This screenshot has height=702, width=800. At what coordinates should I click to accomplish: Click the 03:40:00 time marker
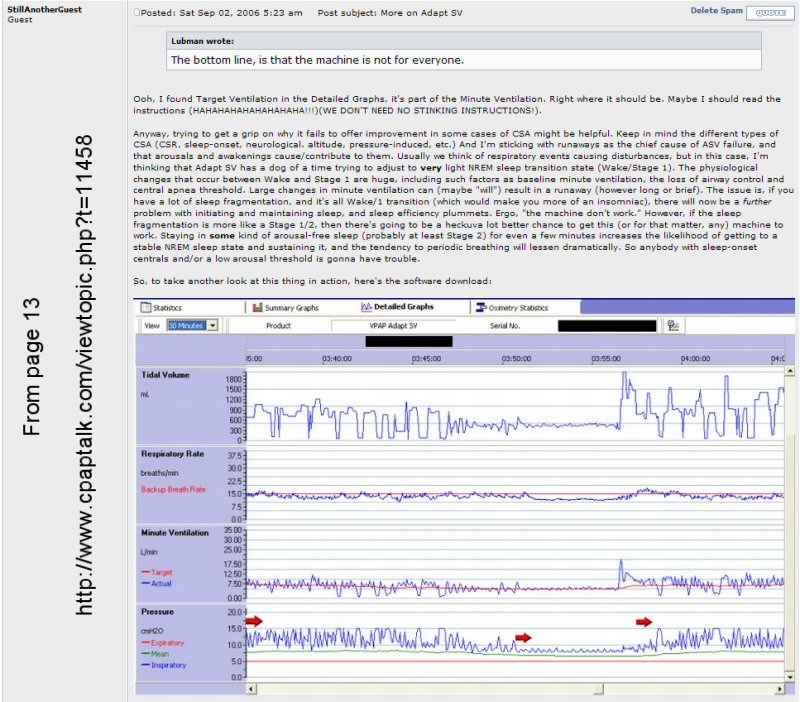[337, 359]
